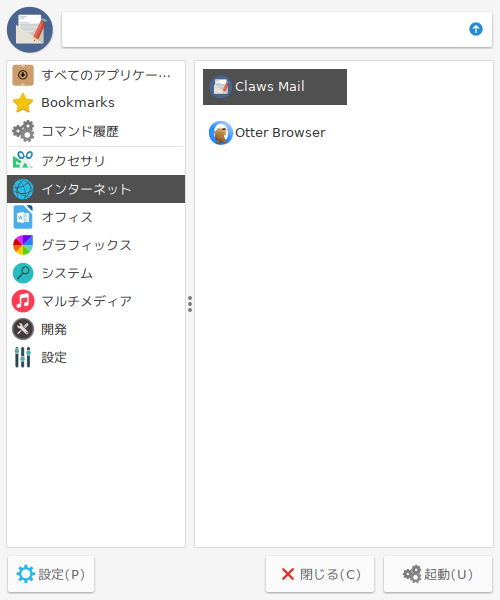Image resolution: width=500 pixels, height=600 pixels.
Task: Click the color wheel graphics icon
Action: click(x=23, y=245)
